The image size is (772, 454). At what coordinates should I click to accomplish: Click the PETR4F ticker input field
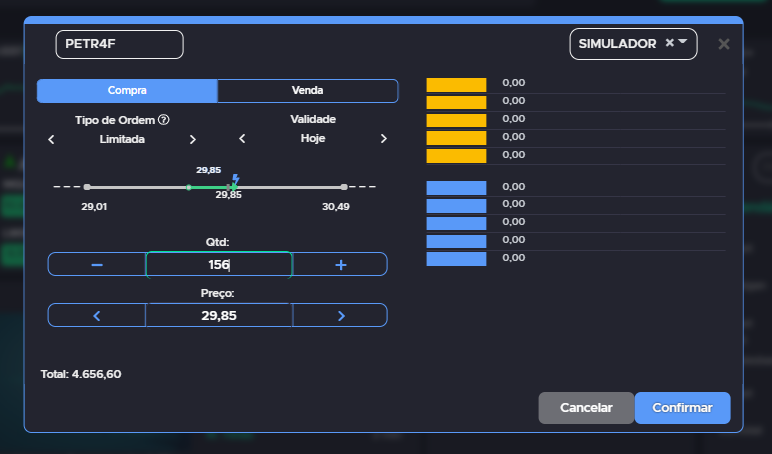[120, 44]
